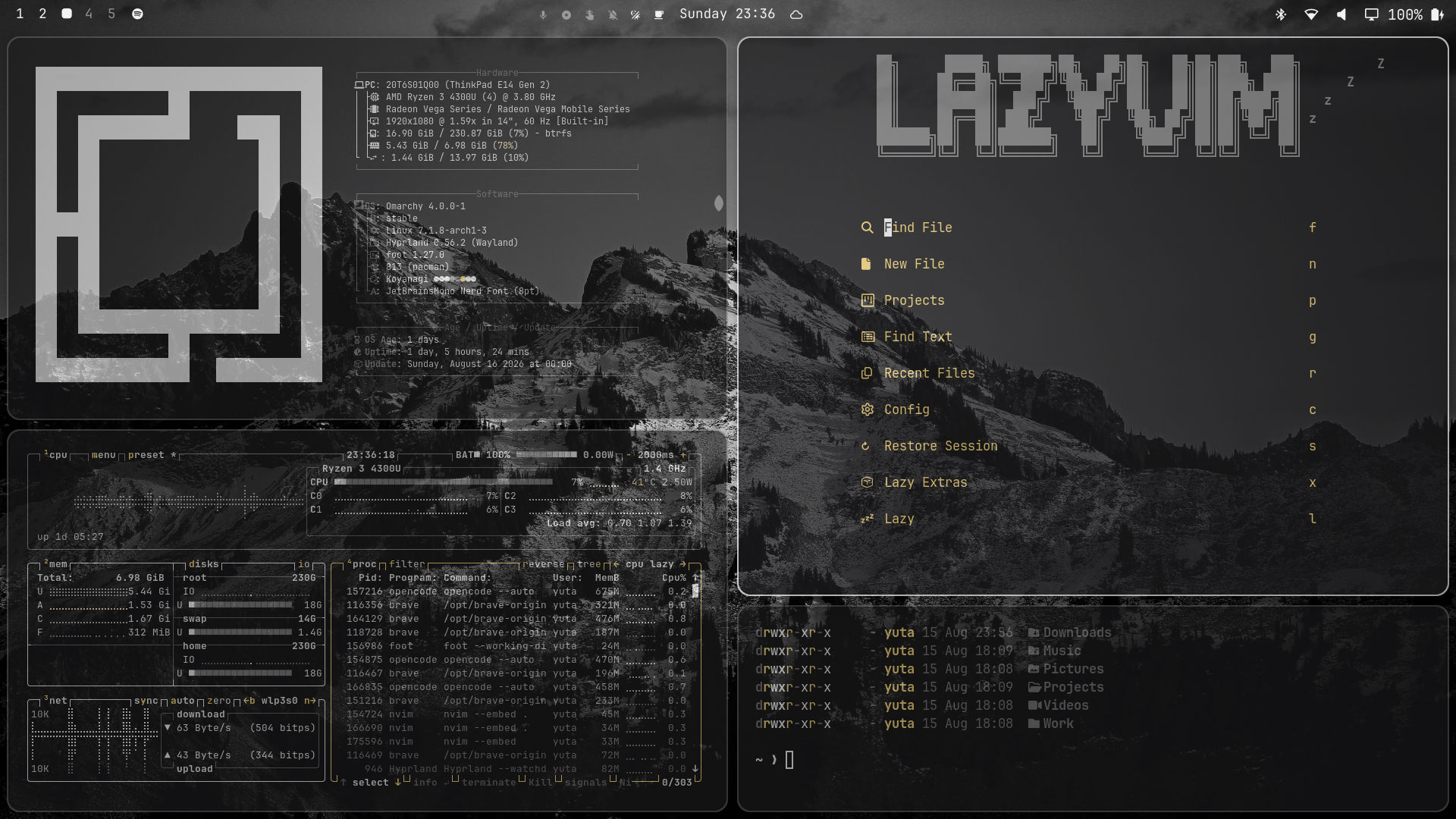
Task: Click right arrow after cpu lazy sort
Action: pos(683,564)
